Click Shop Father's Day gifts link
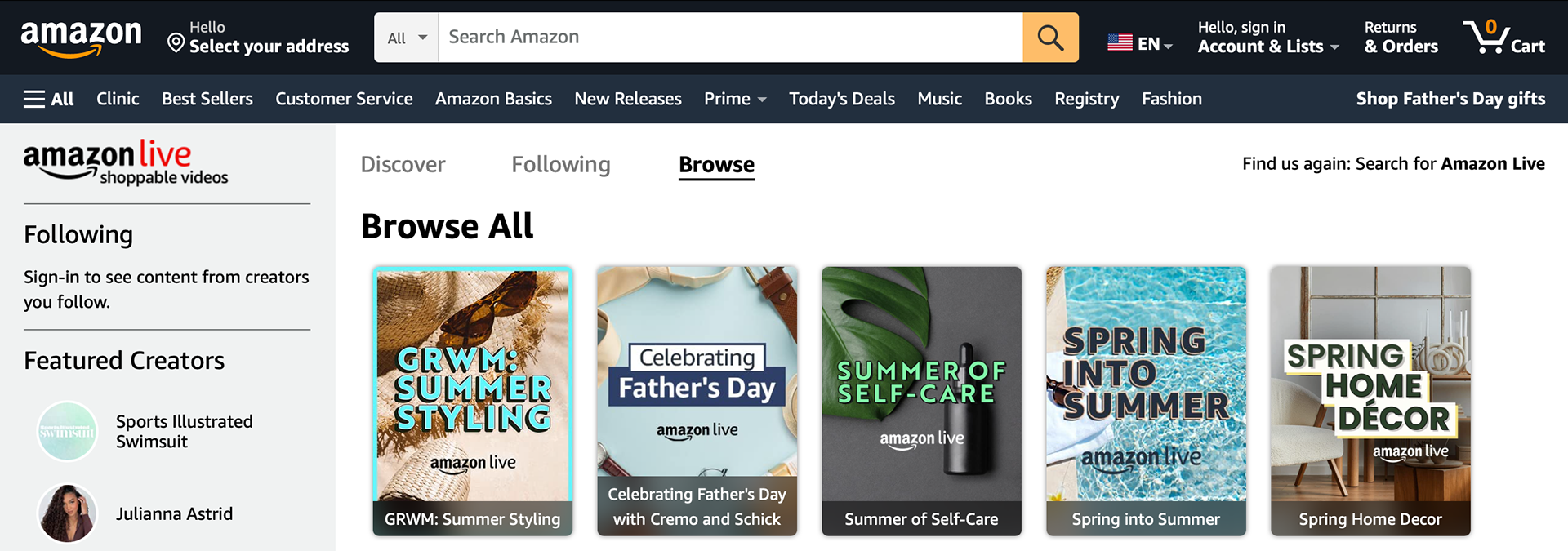This screenshot has height=551, width=1568. tap(1450, 99)
